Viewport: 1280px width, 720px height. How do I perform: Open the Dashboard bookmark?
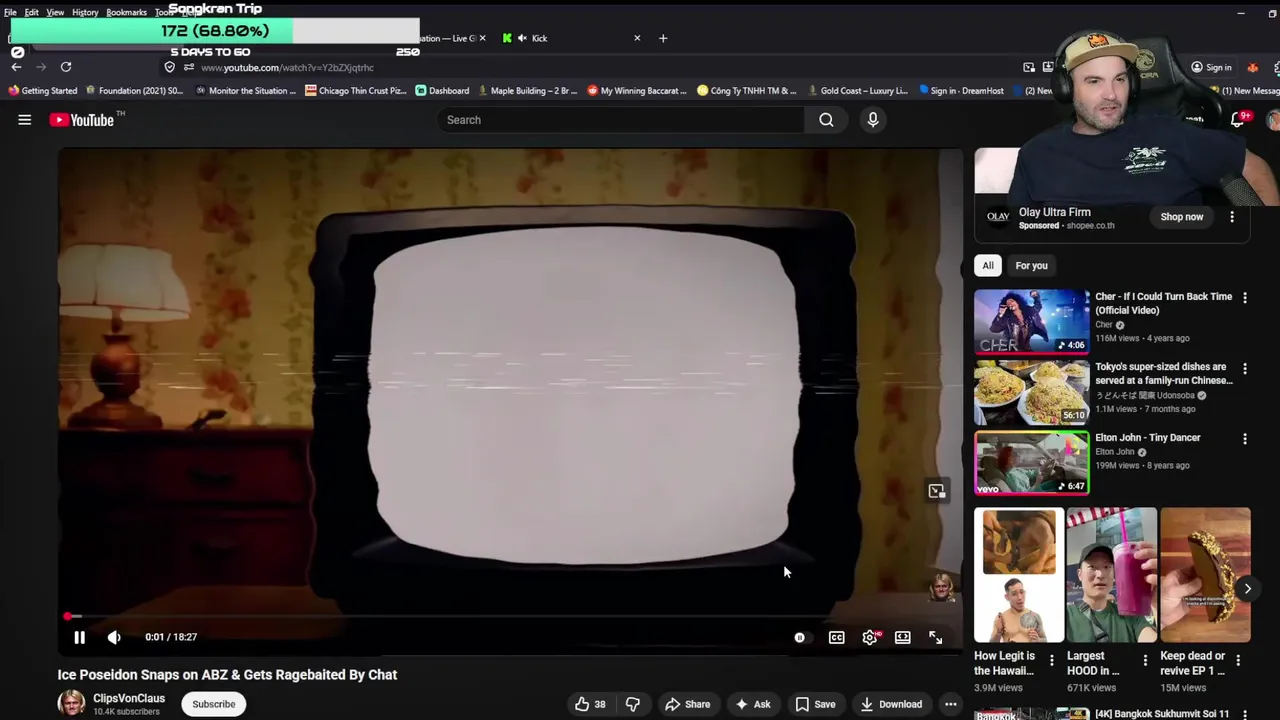point(442,91)
